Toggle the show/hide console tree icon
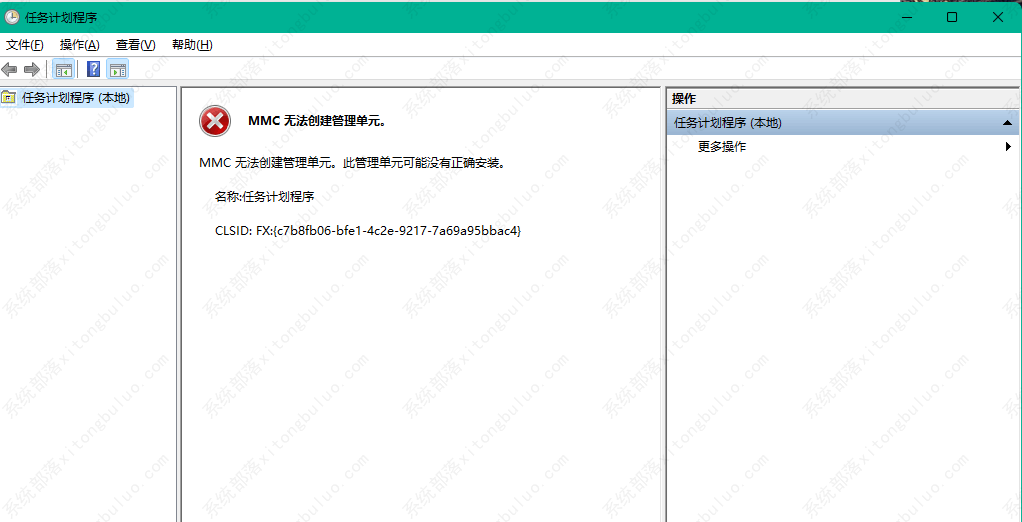 pos(63,69)
